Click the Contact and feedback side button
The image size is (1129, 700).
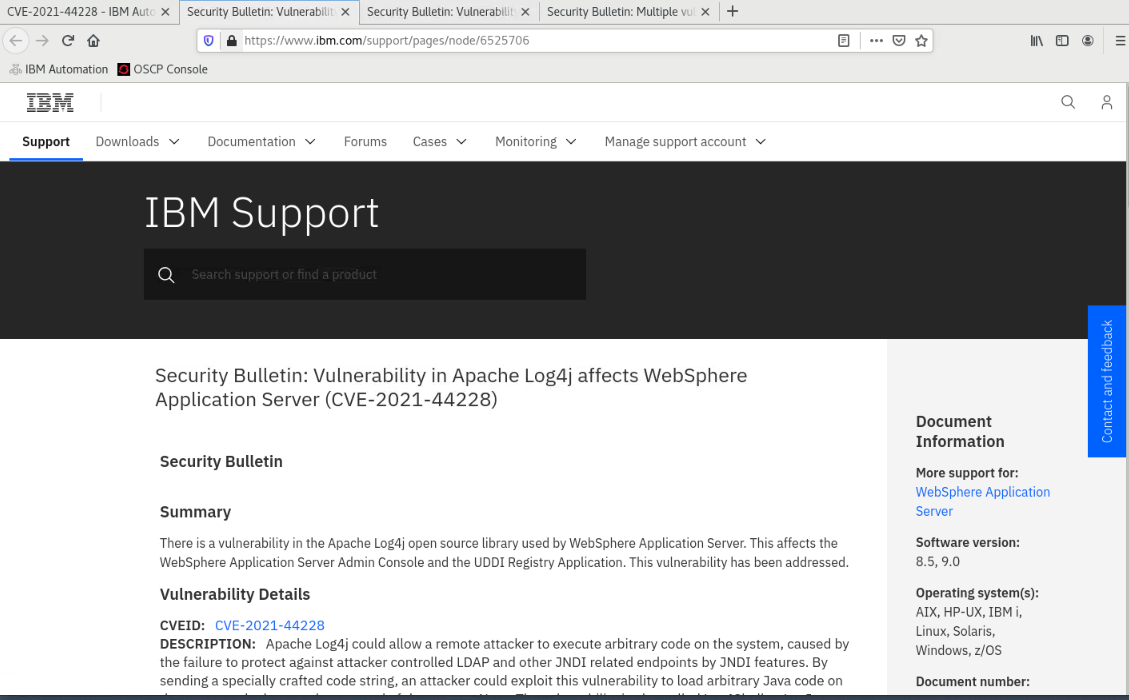[x=1106, y=381]
